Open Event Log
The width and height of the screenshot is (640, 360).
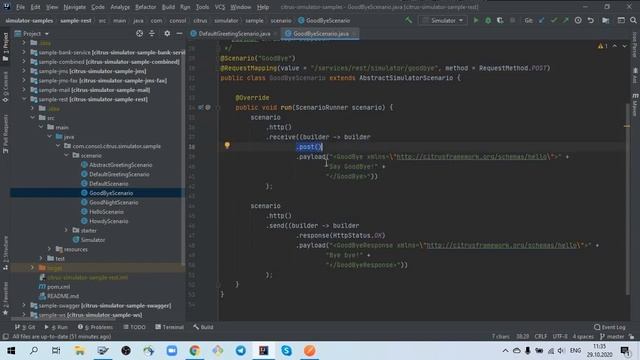pos(610,327)
